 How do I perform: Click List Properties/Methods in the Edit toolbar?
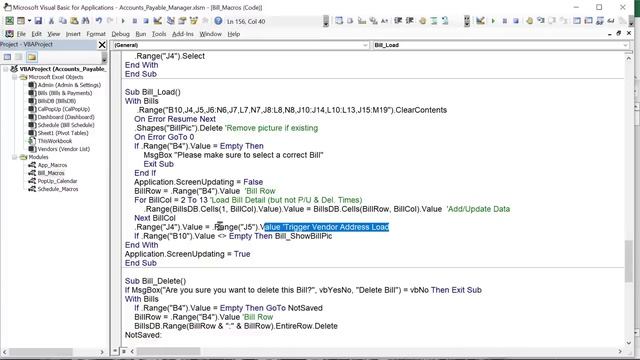339,21
